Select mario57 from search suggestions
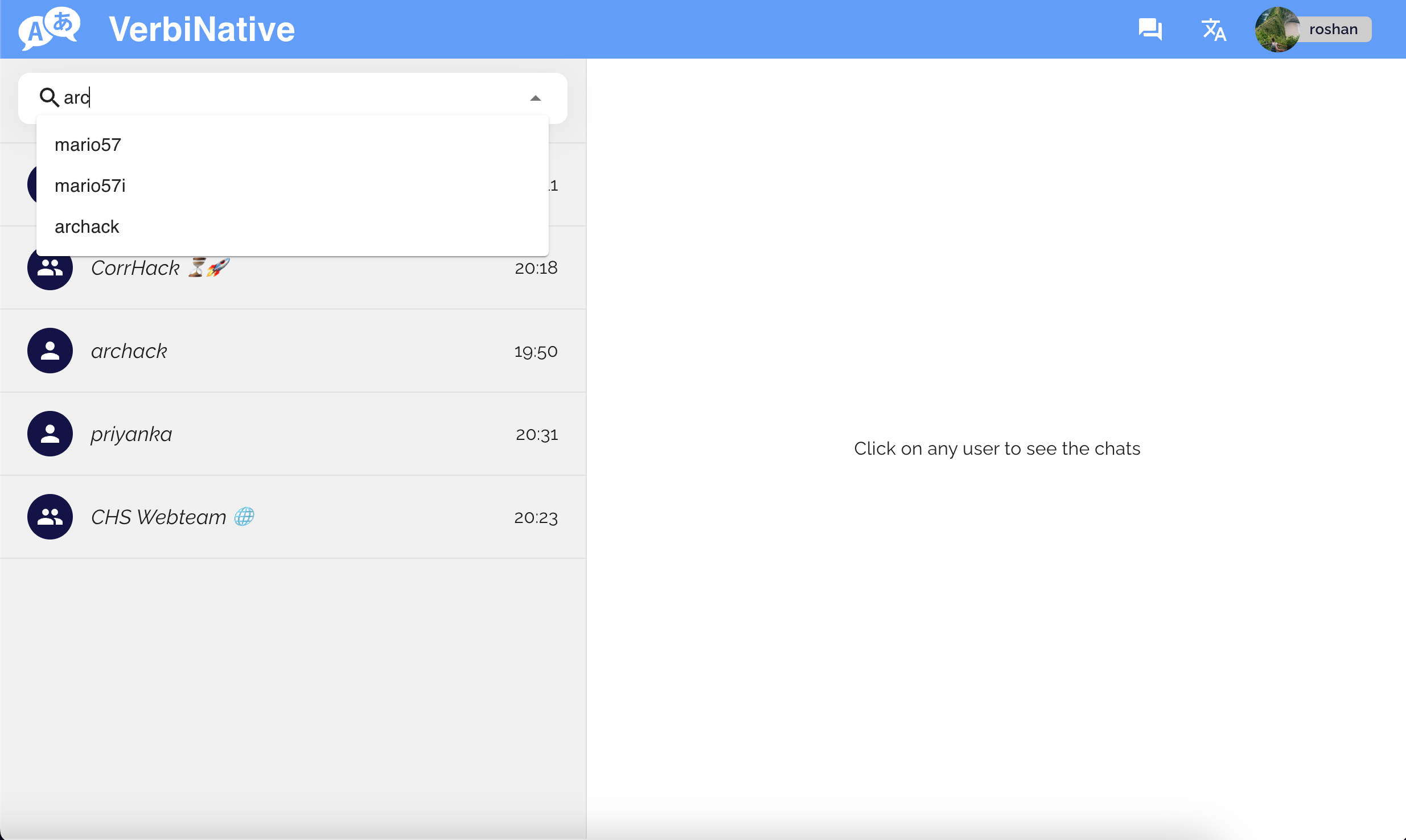 [x=88, y=145]
